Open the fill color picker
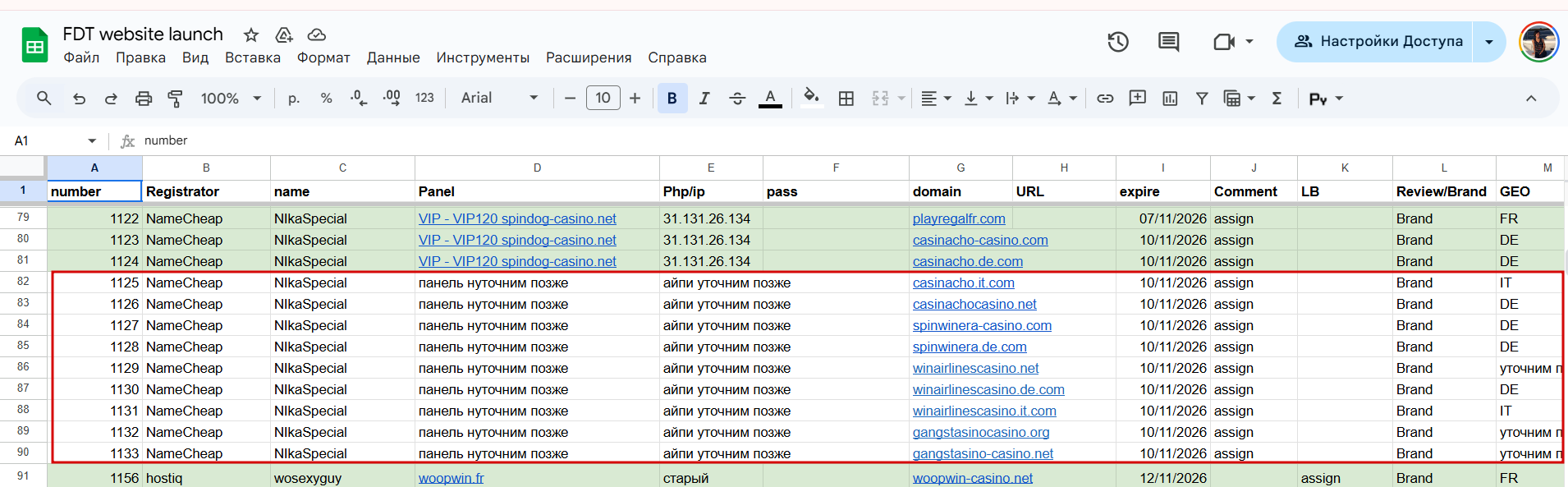The image size is (1568, 487). coord(812,99)
